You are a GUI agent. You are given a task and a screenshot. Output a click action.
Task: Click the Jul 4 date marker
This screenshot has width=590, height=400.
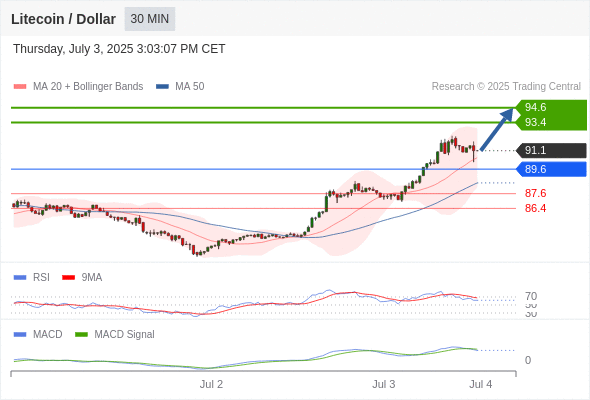click(481, 385)
